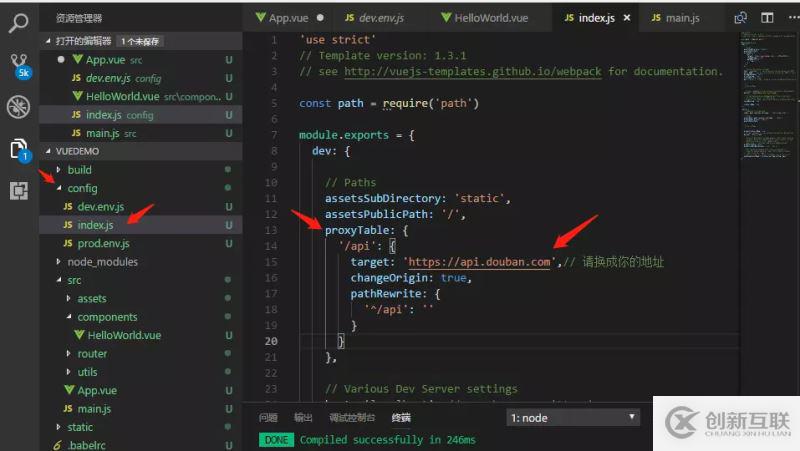Open main.js under src folder
The width and height of the screenshot is (800, 451).
[140, 409]
